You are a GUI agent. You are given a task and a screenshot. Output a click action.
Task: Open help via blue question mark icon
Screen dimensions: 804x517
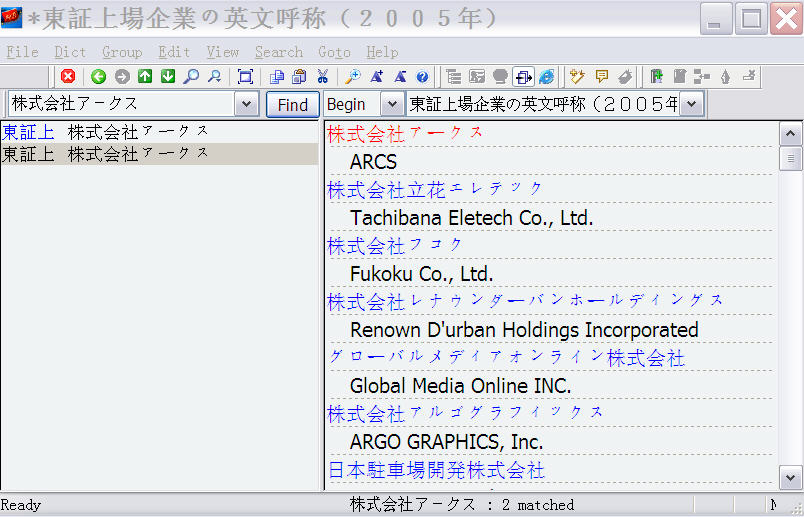pos(423,77)
